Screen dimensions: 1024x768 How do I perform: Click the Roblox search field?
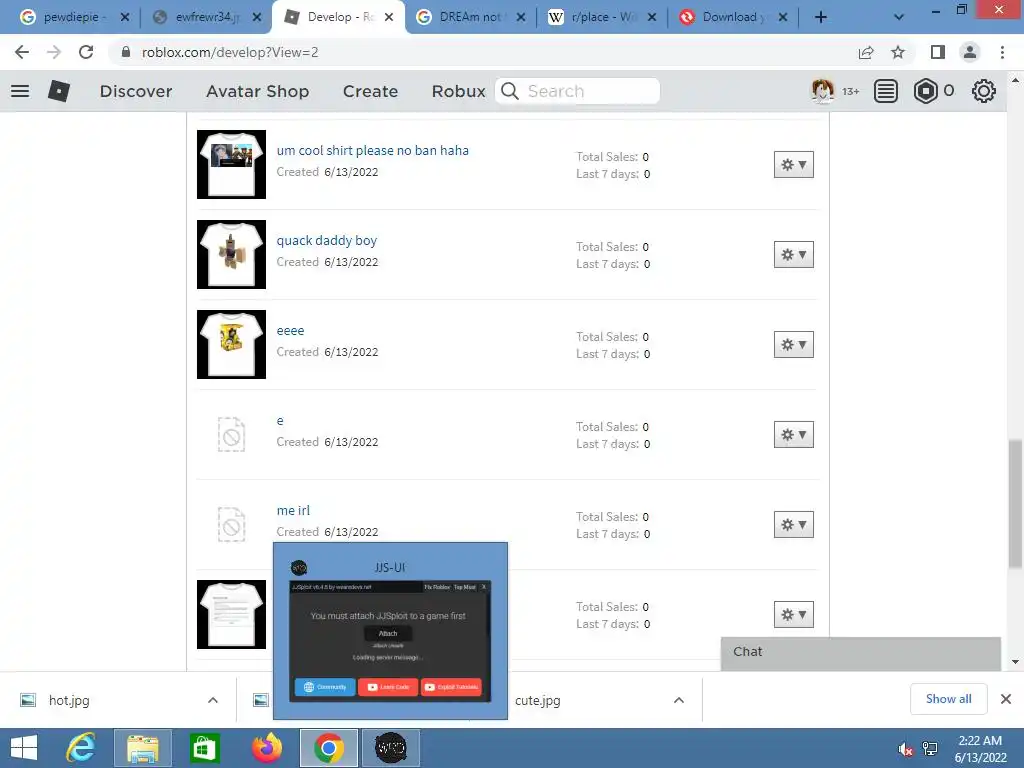point(578,91)
